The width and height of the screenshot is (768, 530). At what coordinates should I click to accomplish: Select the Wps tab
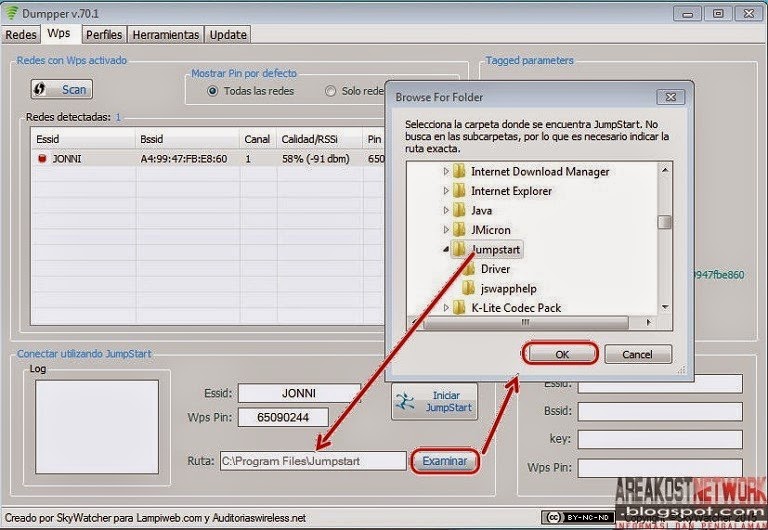59,33
